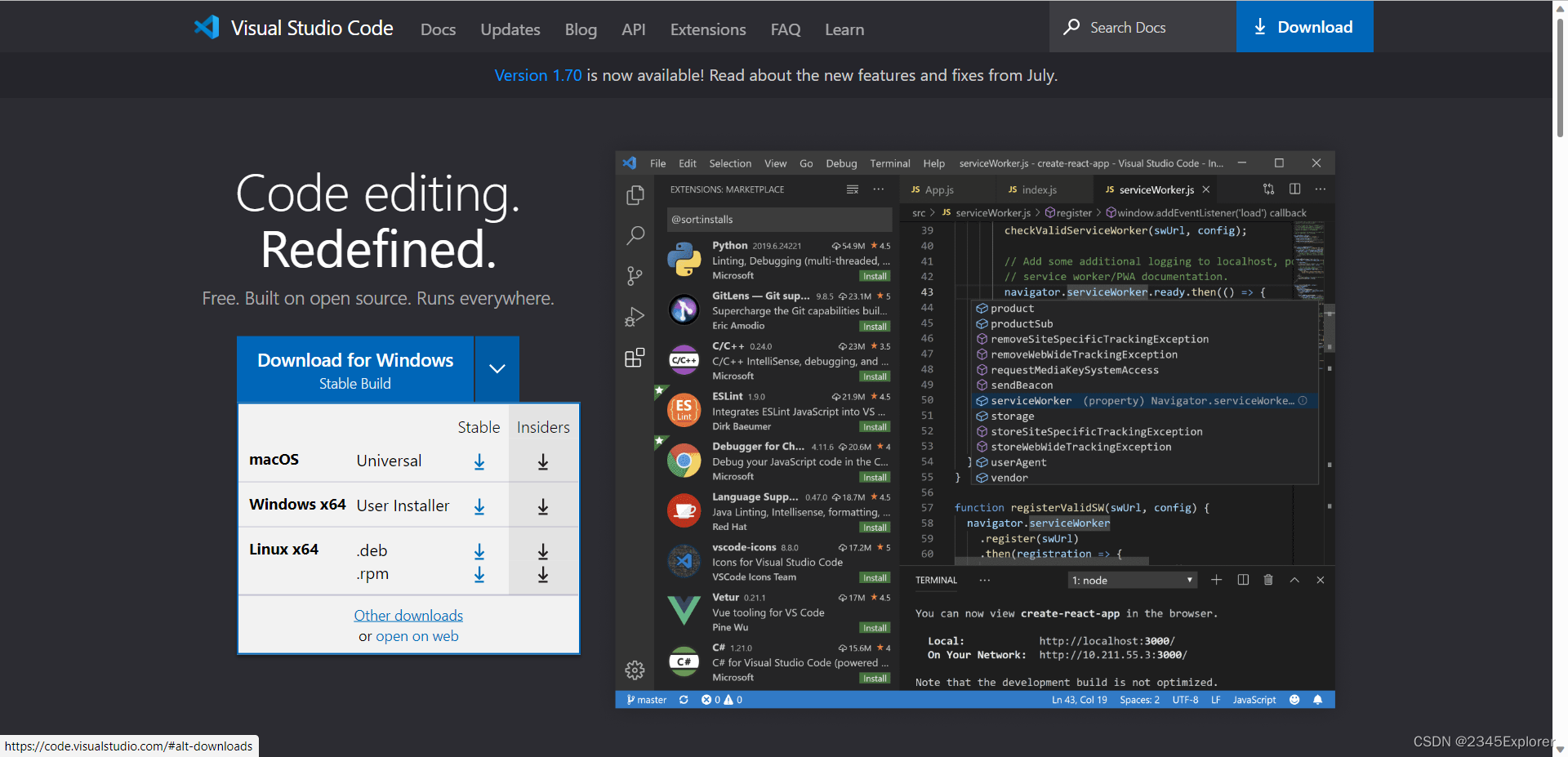The width and height of the screenshot is (1568, 757).
Task: Click the Python extension icon
Action: (684, 260)
